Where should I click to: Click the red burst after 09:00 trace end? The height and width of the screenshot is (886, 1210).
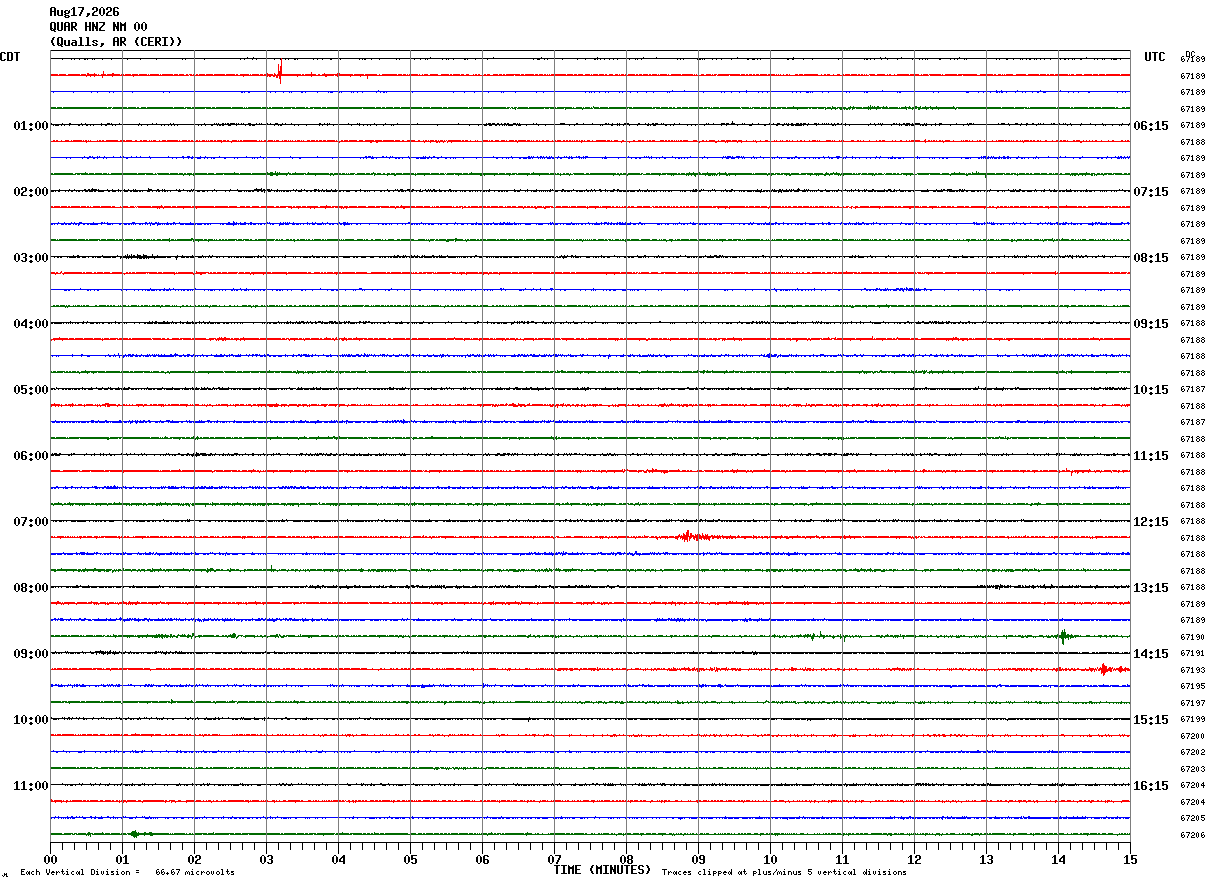[x=1105, y=669]
